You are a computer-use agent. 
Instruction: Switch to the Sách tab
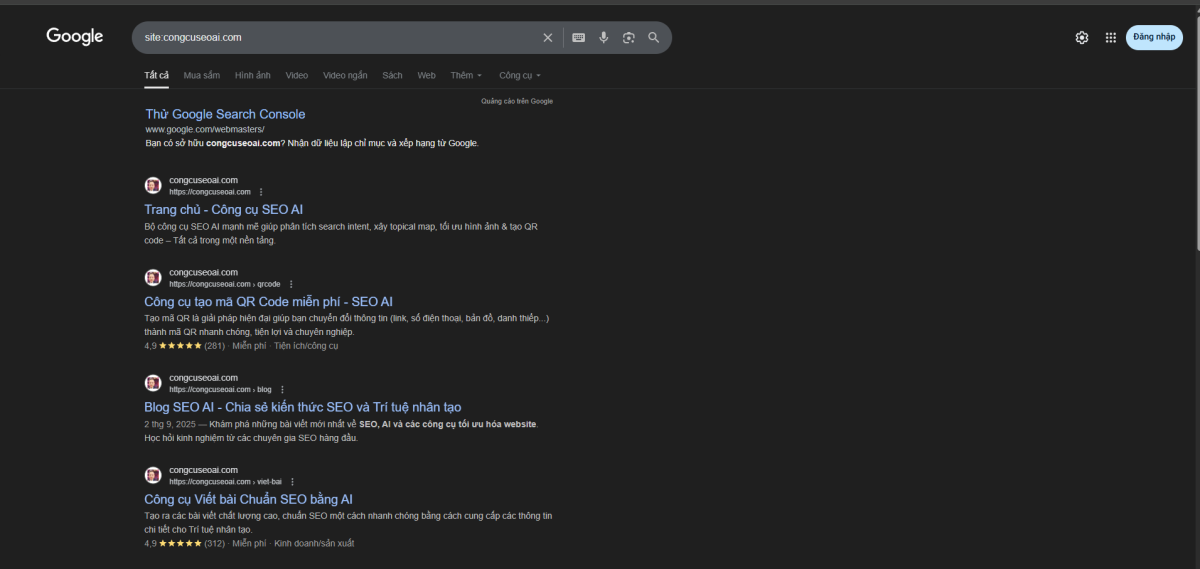(392, 75)
